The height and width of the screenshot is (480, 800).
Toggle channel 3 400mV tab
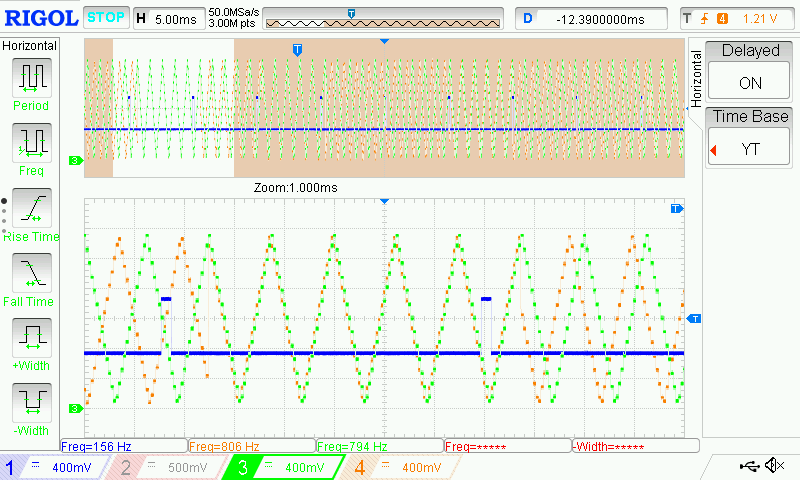284,467
